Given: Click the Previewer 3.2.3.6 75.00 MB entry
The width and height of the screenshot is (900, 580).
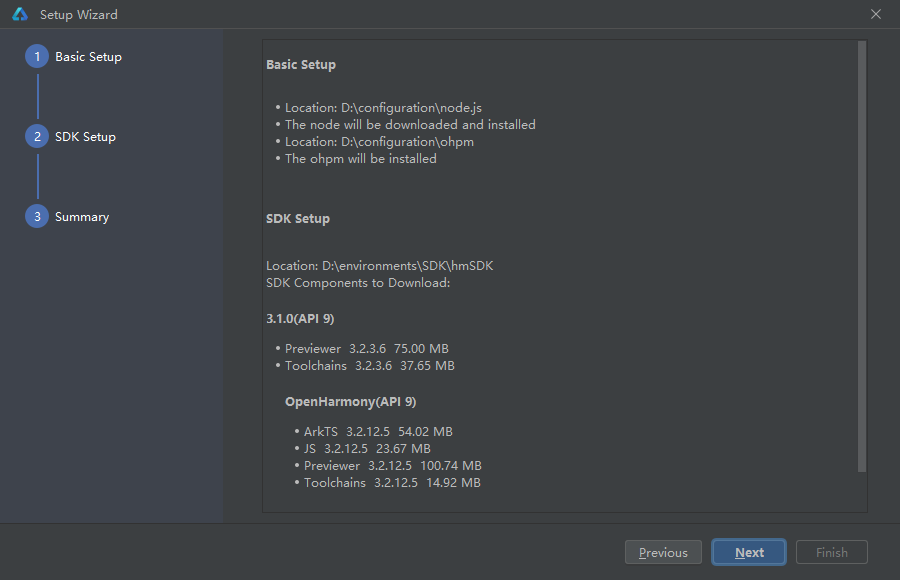Looking at the screenshot, I should click(367, 349).
